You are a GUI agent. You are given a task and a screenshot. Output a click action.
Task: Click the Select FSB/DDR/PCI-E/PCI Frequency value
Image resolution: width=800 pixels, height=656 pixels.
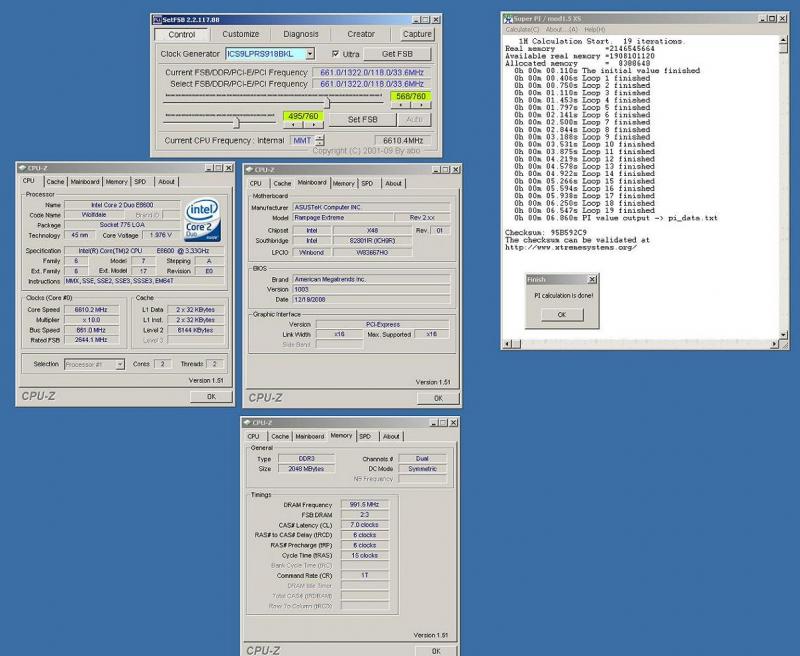(372, 84)
